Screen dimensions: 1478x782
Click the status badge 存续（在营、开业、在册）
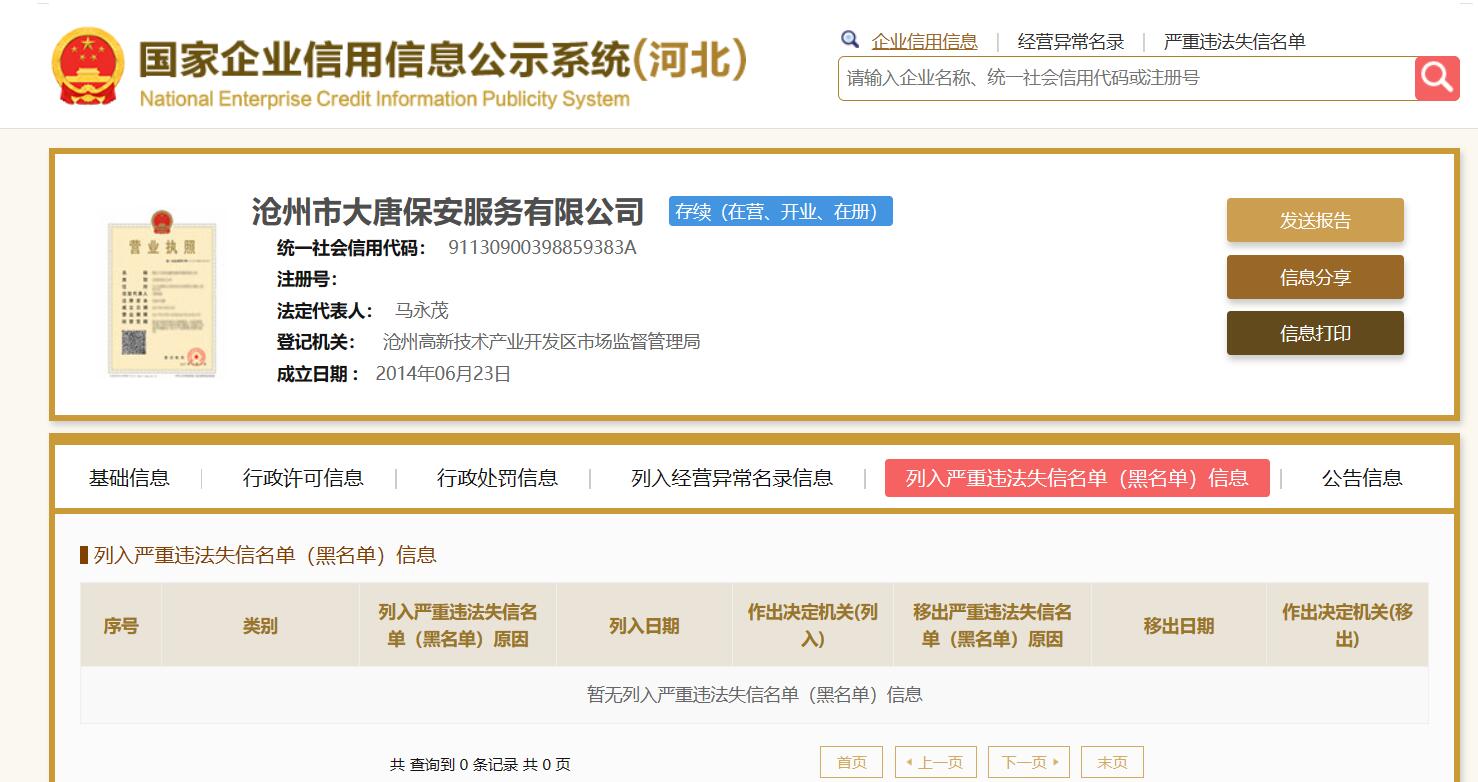(x=781, y=211)
